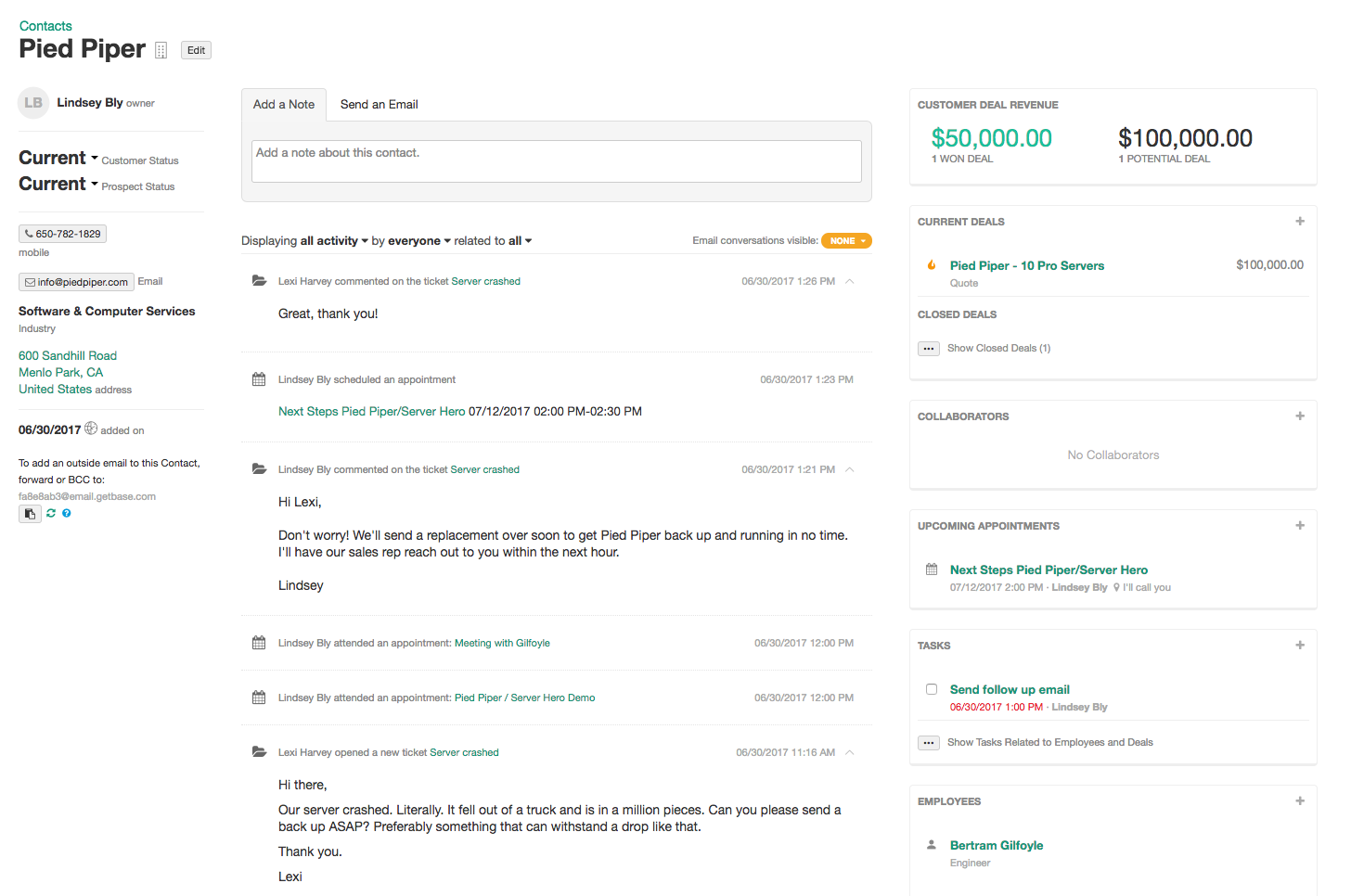Click the green refresh email address icon
This screenshot has height=896, width=1351.
(51, 513)
